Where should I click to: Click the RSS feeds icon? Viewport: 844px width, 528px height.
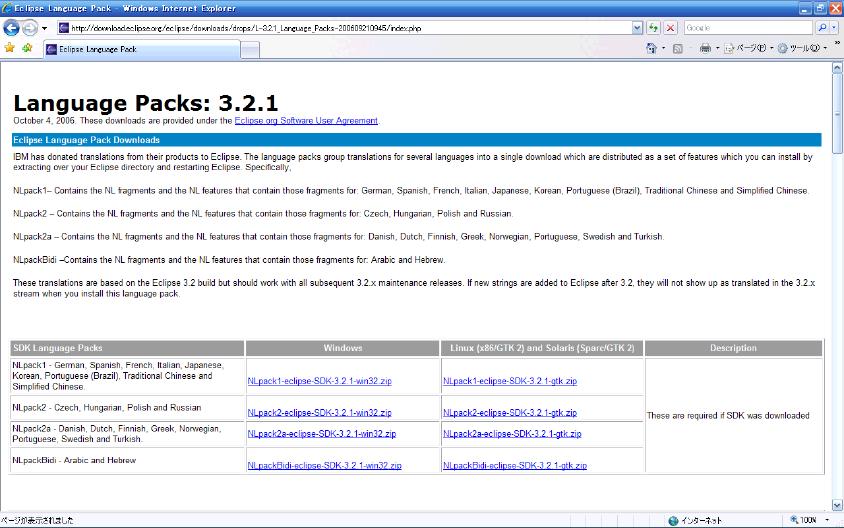pos(678,48)
